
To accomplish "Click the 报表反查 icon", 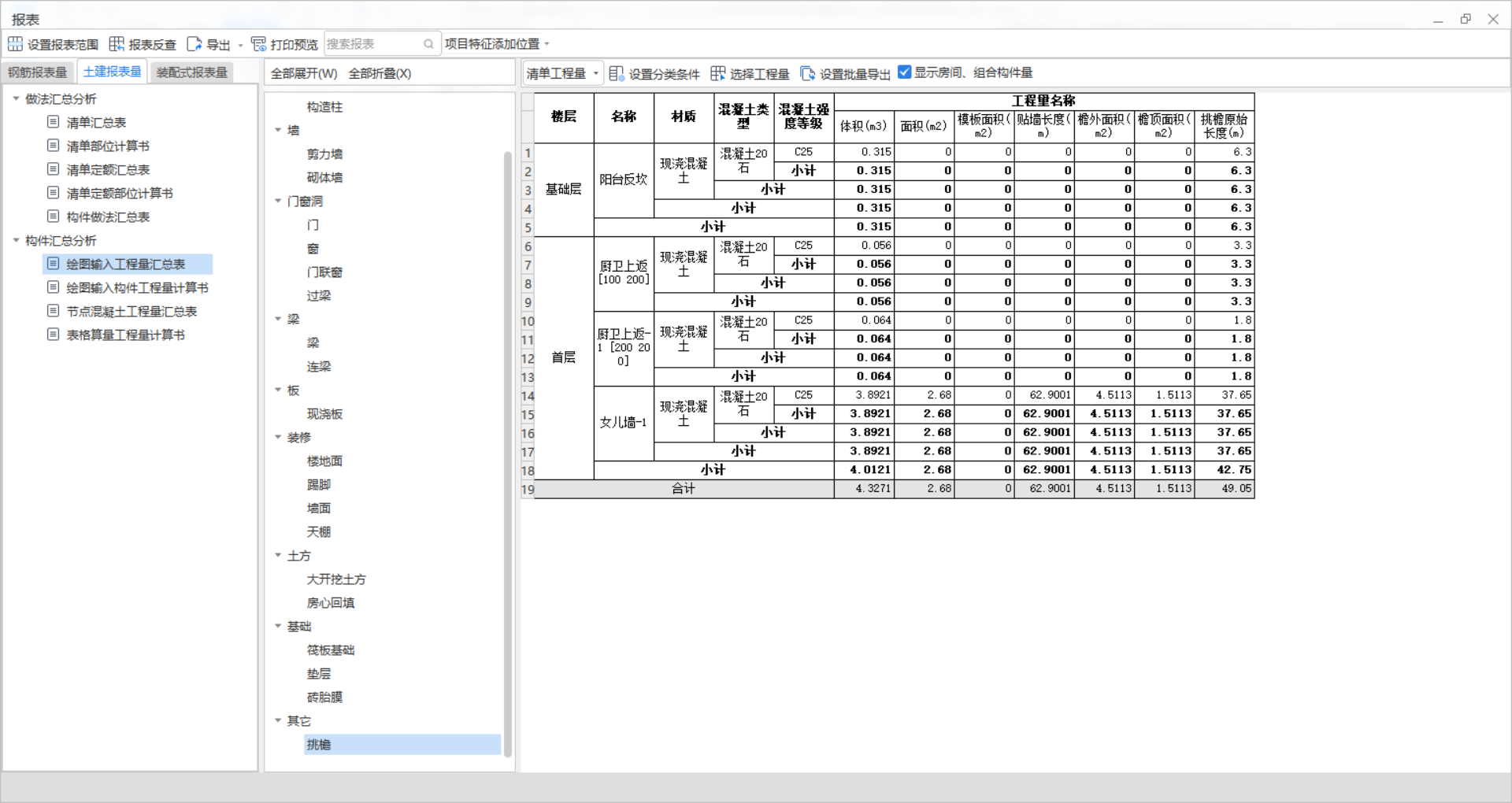I will coord(117,44).
